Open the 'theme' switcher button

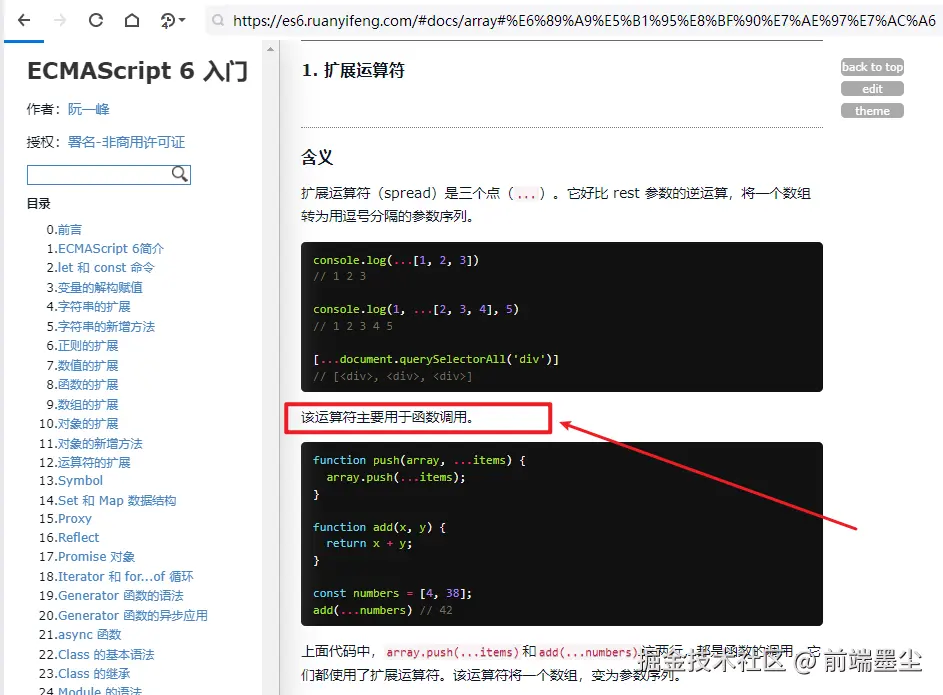point(871,110)
